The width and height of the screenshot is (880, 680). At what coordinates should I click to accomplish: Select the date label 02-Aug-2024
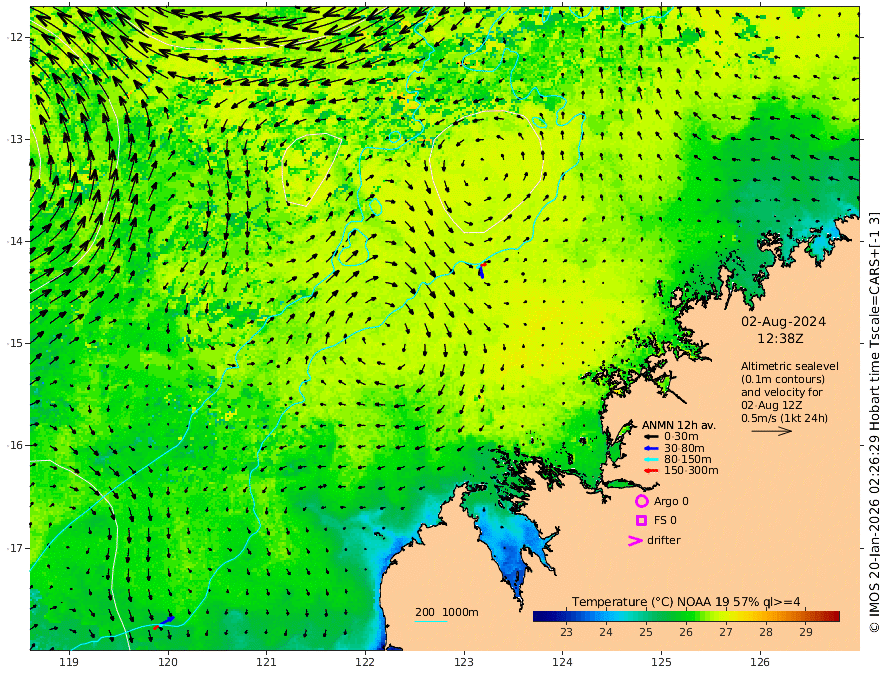click(783, 322)
